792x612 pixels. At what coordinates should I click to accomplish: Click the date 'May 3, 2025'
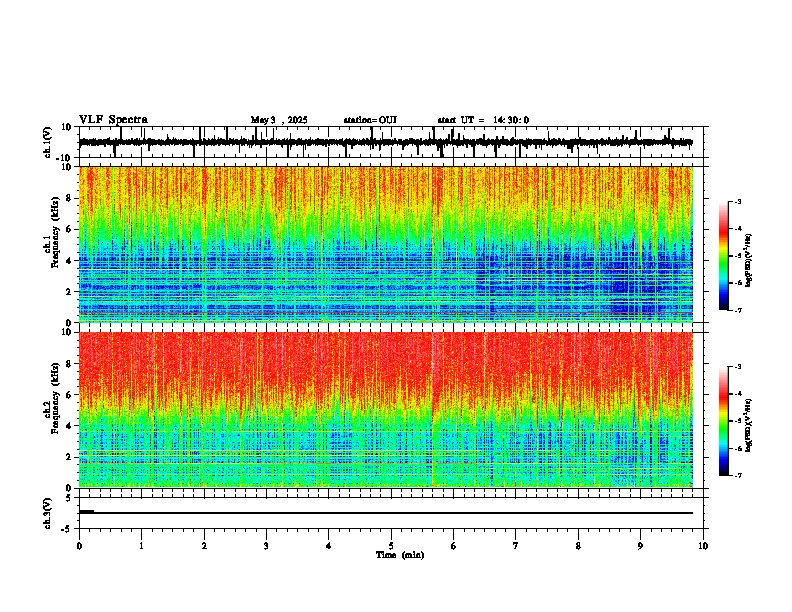279,120
